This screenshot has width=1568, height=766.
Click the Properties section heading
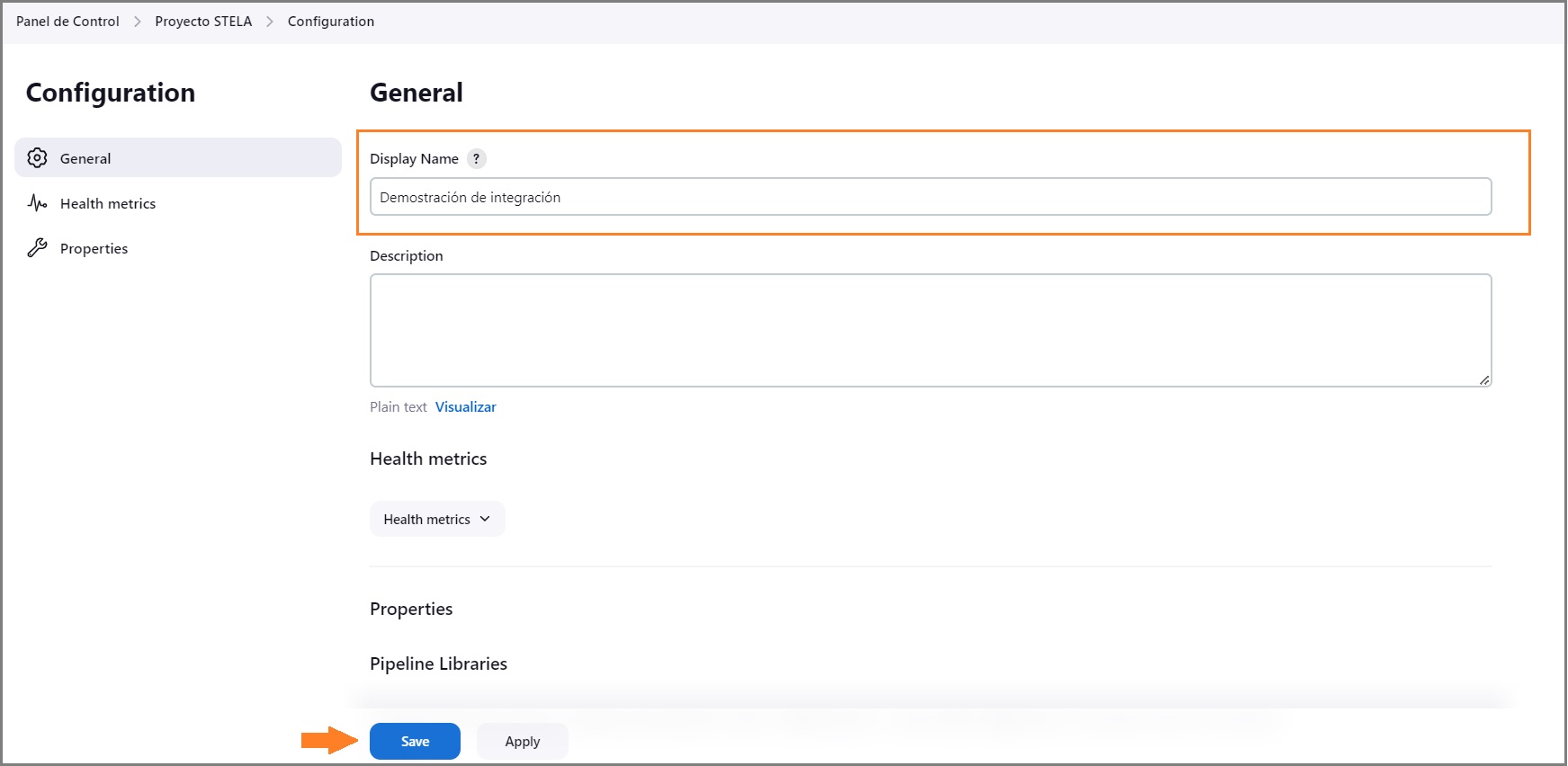click(x=411, y=609)
